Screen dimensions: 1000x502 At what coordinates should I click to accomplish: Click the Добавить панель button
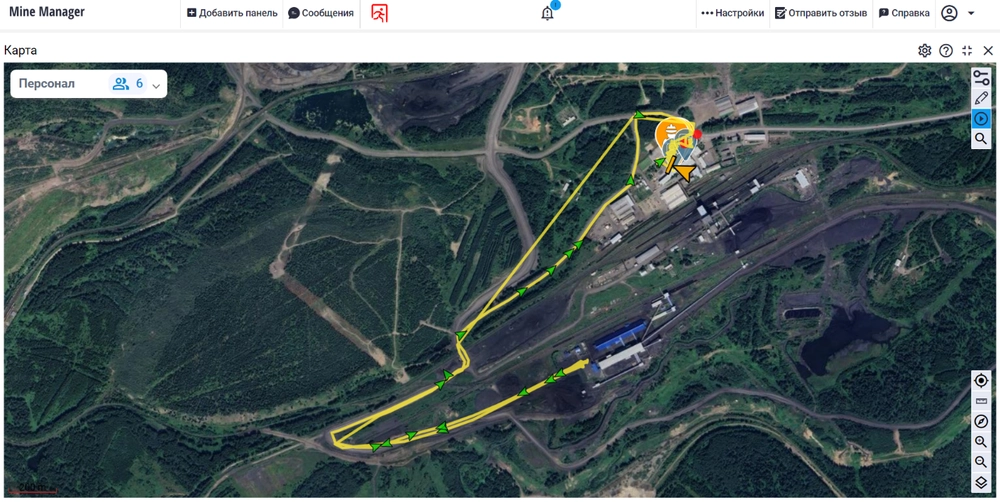tap(232, 13)
